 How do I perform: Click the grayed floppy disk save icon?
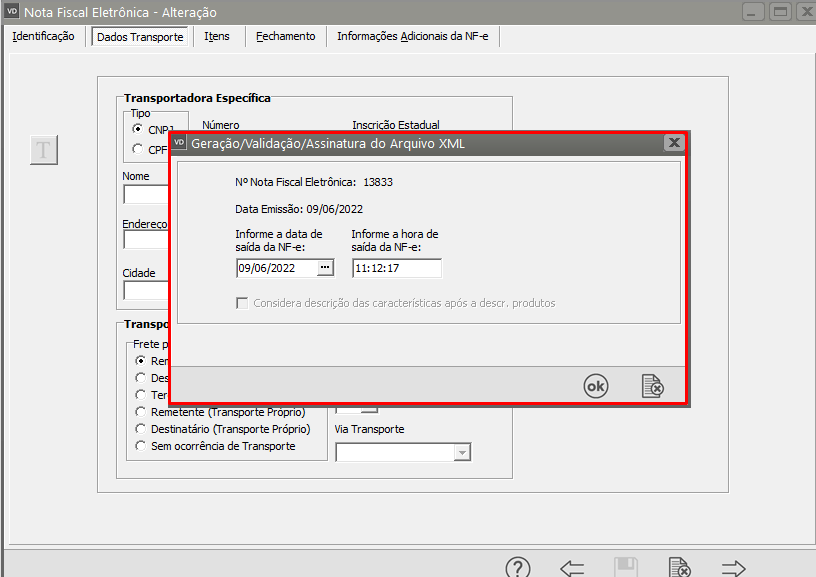625,568
